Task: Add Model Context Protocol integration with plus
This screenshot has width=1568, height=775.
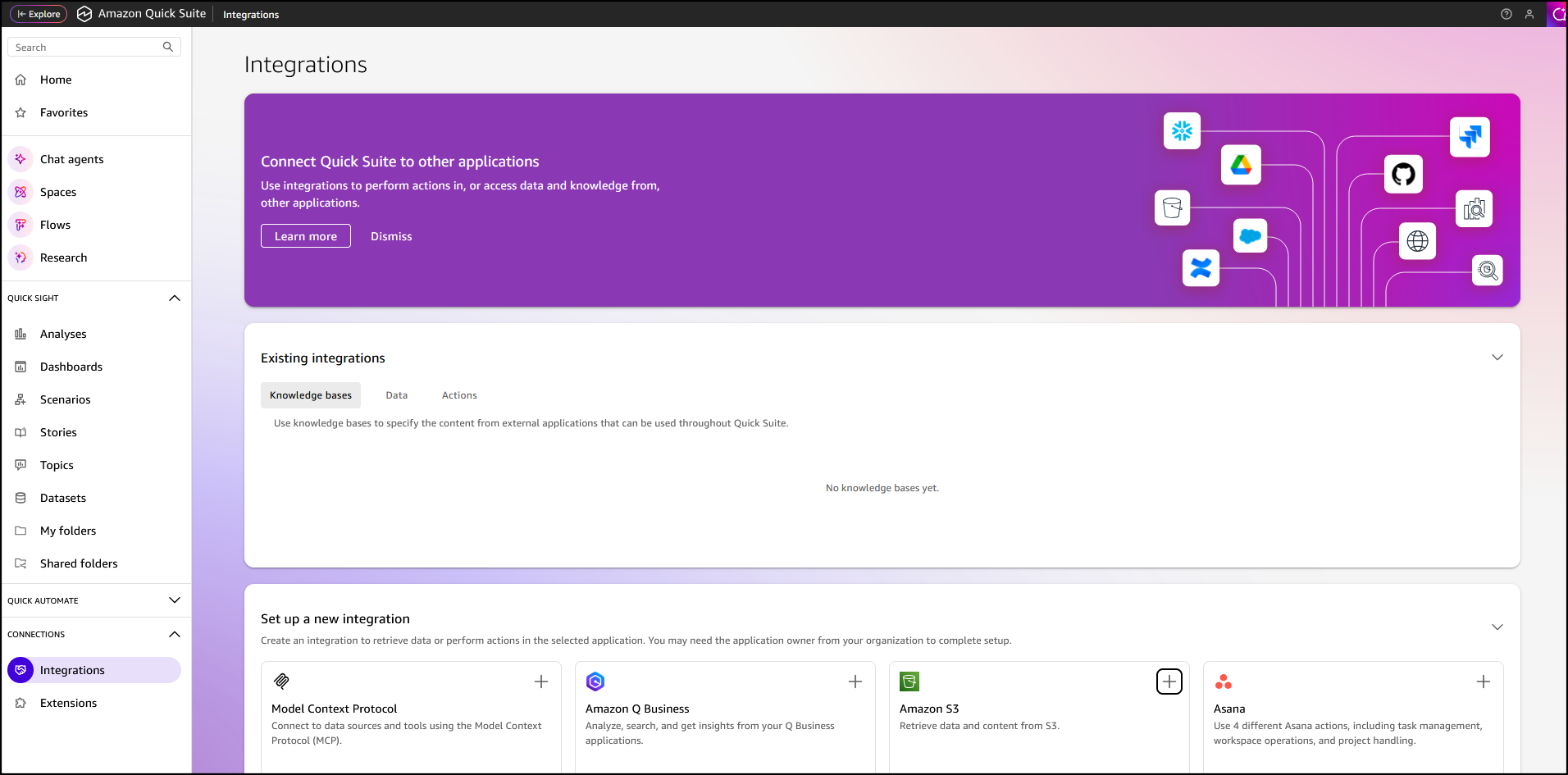Action: [541, 682]
